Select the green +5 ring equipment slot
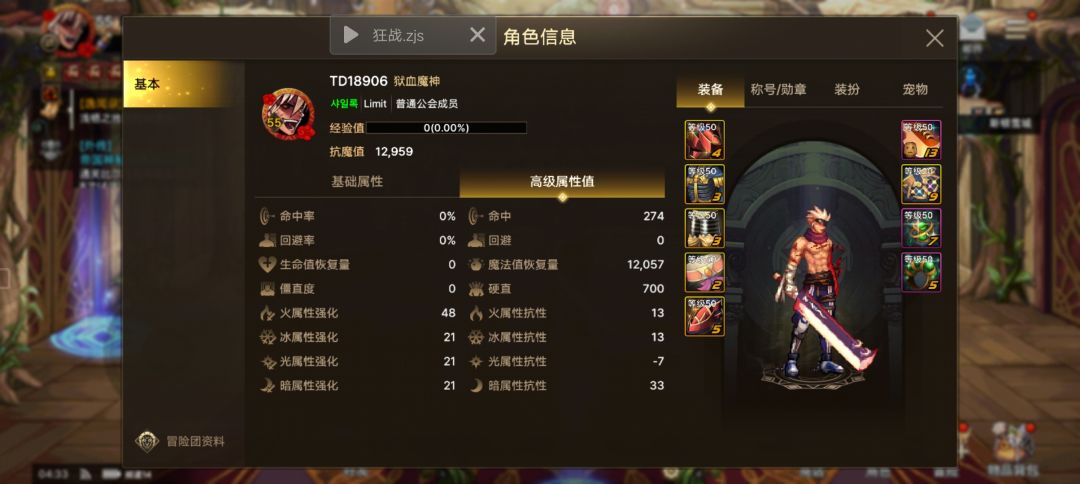Screen dimensions: 1080x484 tap(921, 272)
